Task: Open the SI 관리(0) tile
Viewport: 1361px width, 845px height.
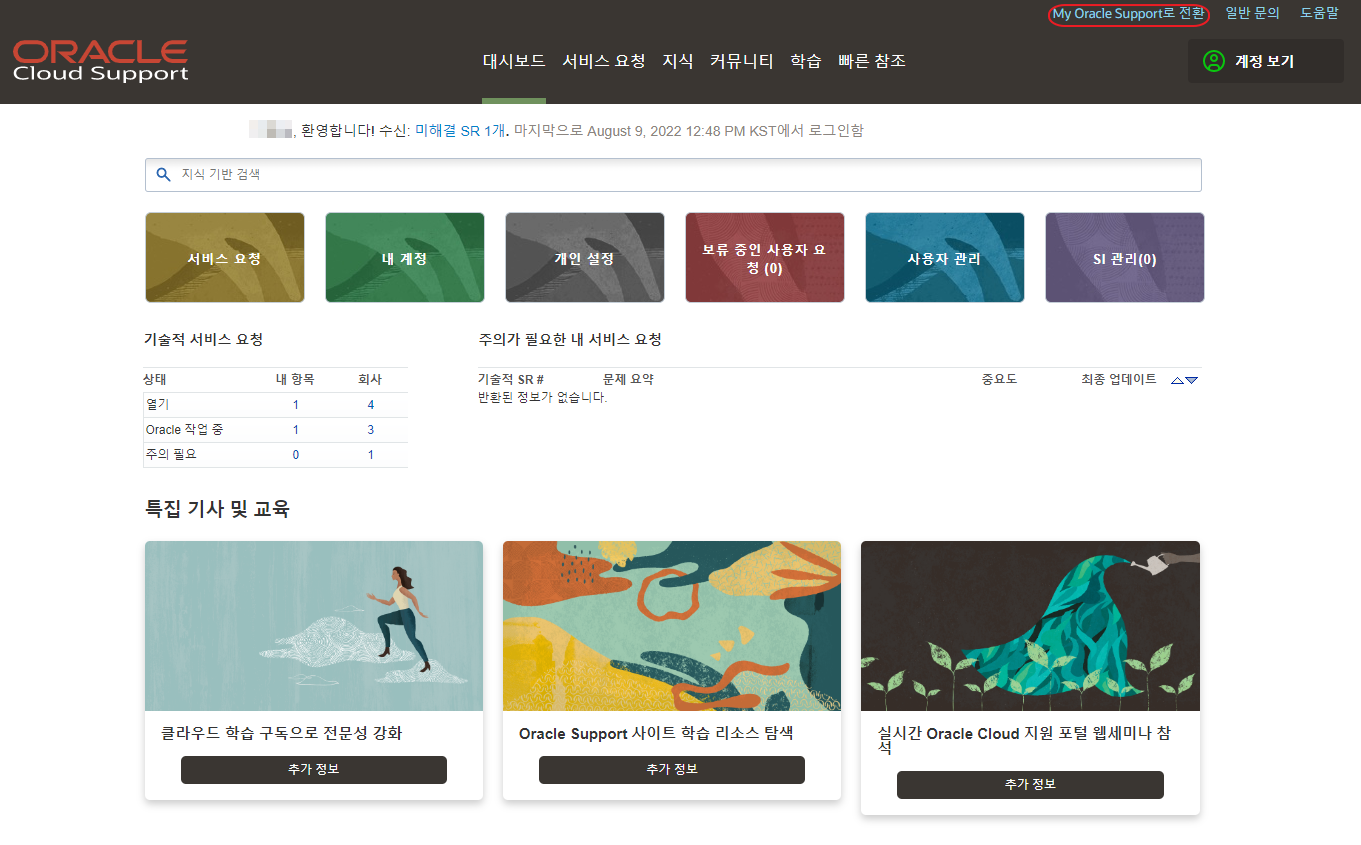Action: click(x=1125, y=257)
